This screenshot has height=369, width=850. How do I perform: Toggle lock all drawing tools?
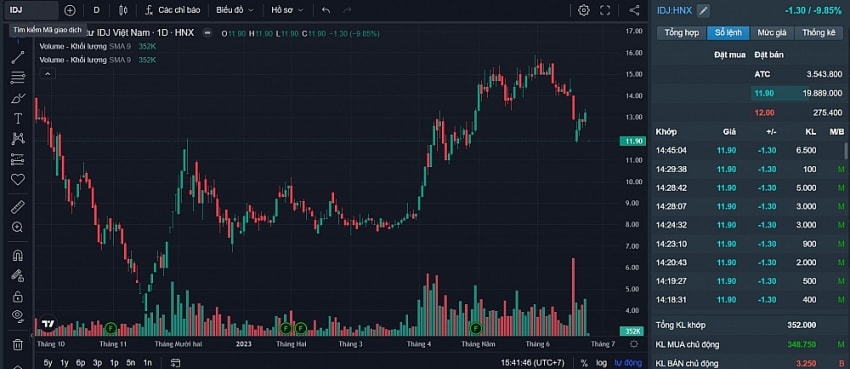[x=18, y=296]
